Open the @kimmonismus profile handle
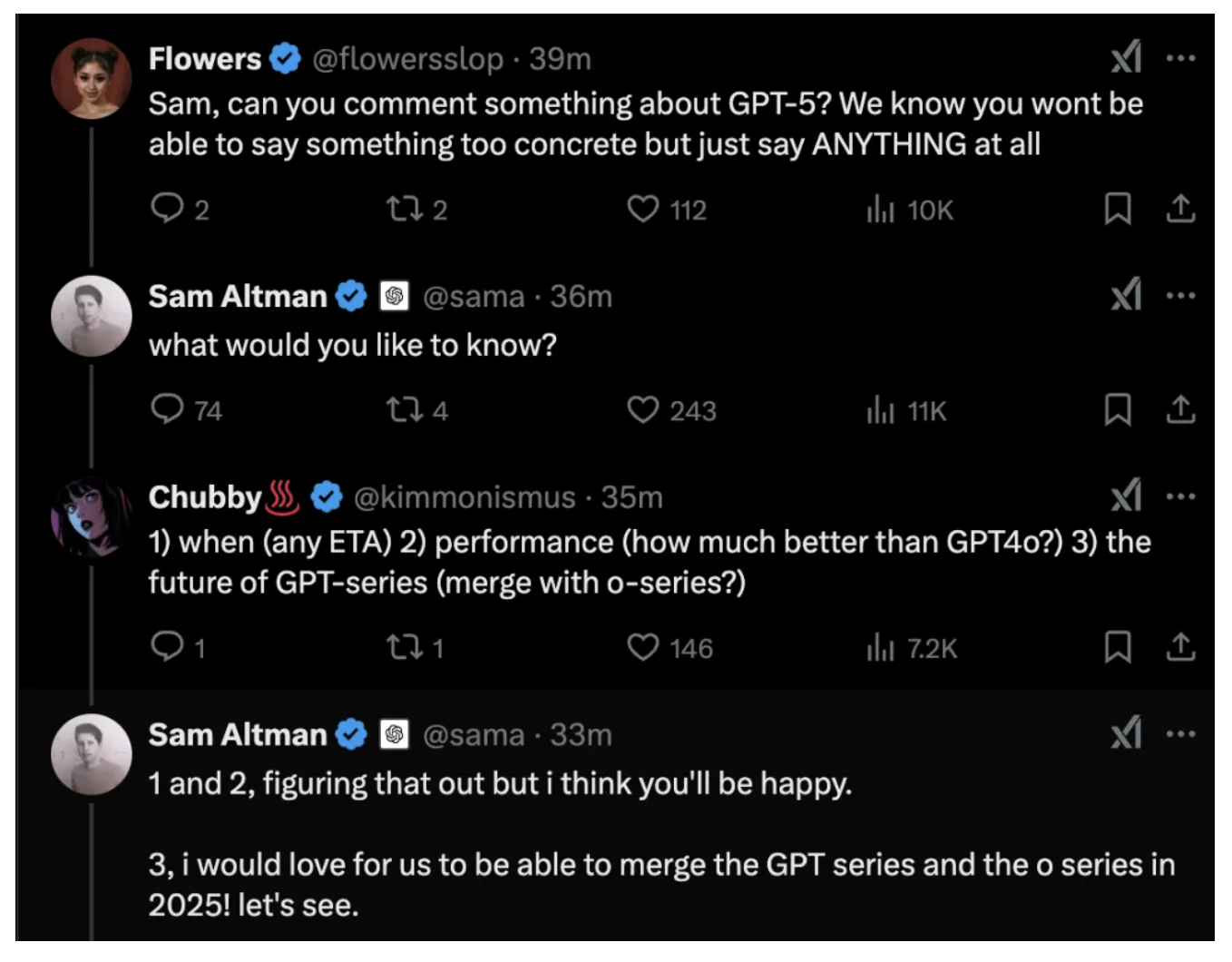Screen dimensions: 1232x962 pyautogui.click(x=464, y=497)
